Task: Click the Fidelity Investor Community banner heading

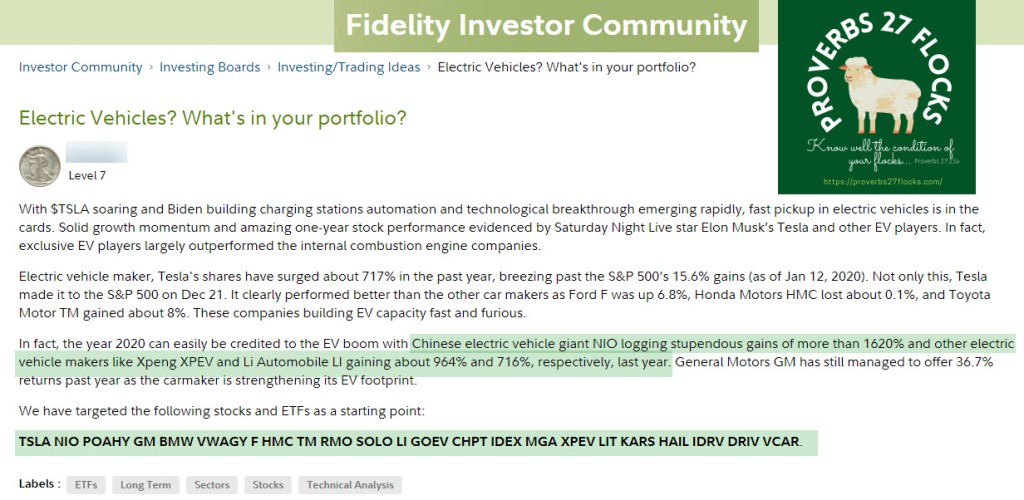Action: pyautogui.click(x=546, y=25)
